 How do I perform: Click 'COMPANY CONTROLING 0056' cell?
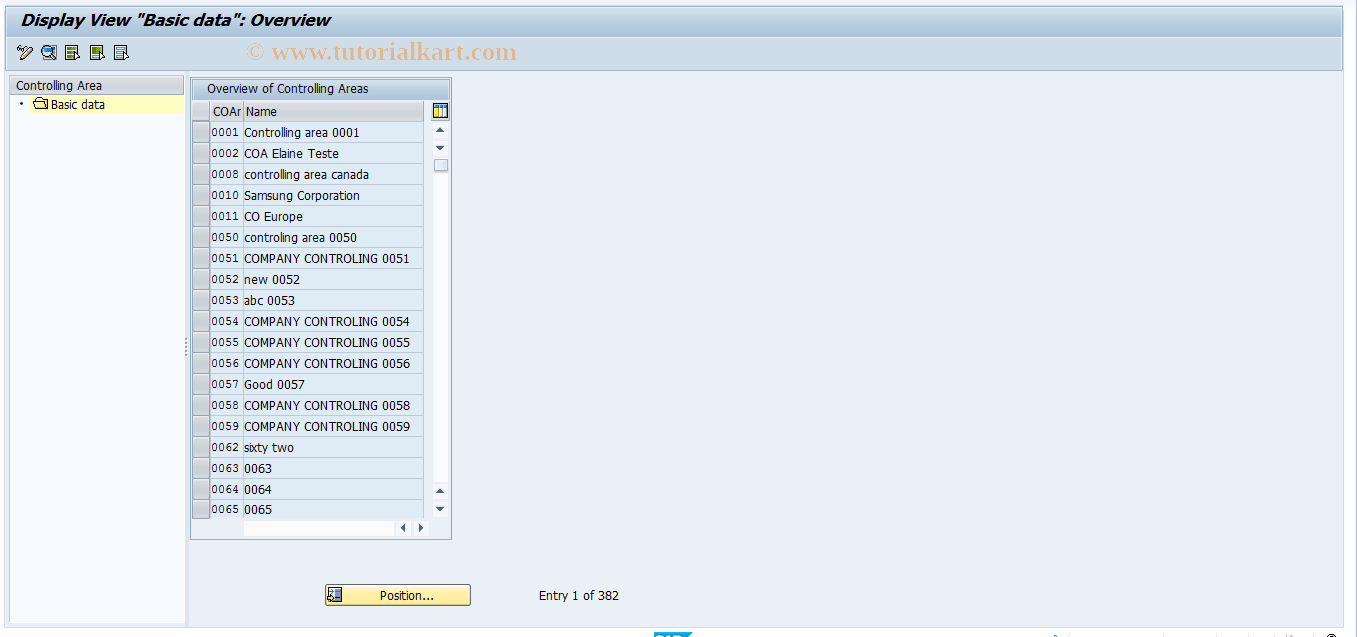click(333, 363)
